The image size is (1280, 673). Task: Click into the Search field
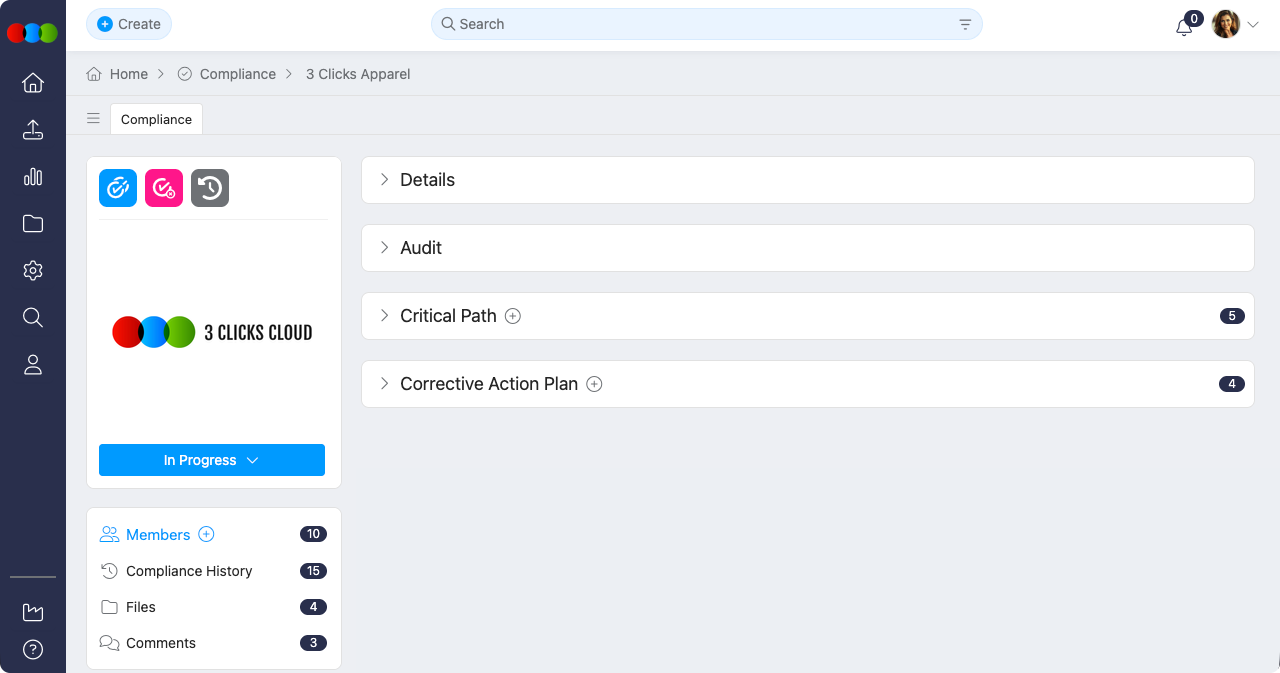point(700,24)
